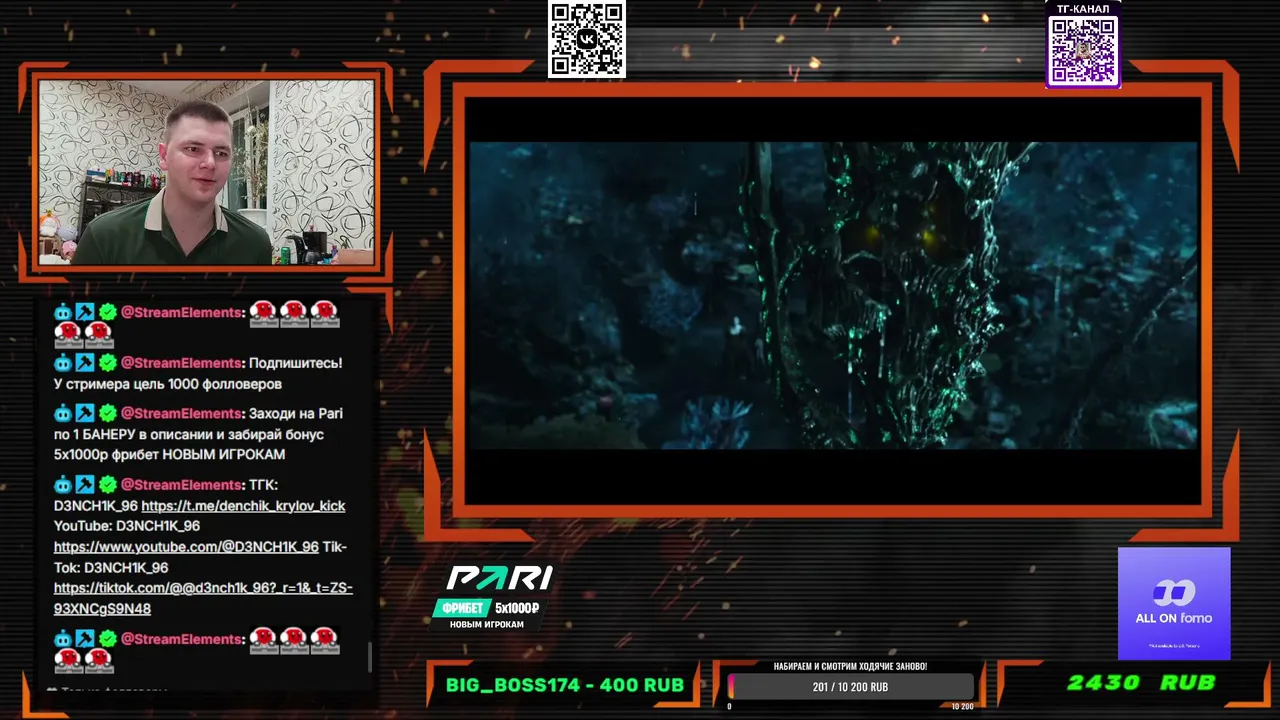Open the youtube.com/@D3NCH1K_96 link
Screen dimensions: 1280x720
[186, 547]
